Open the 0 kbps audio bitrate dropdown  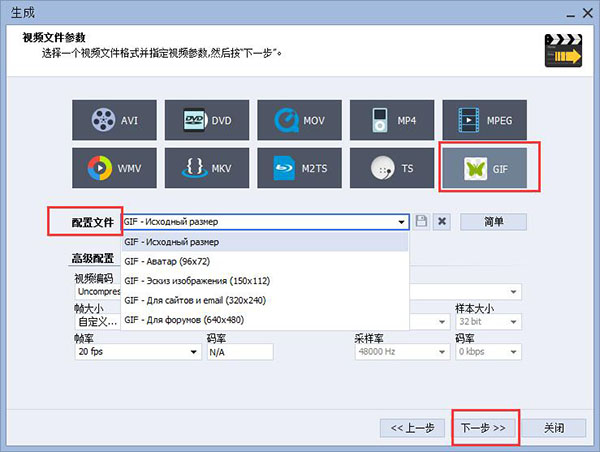click(x=488, y=352)
